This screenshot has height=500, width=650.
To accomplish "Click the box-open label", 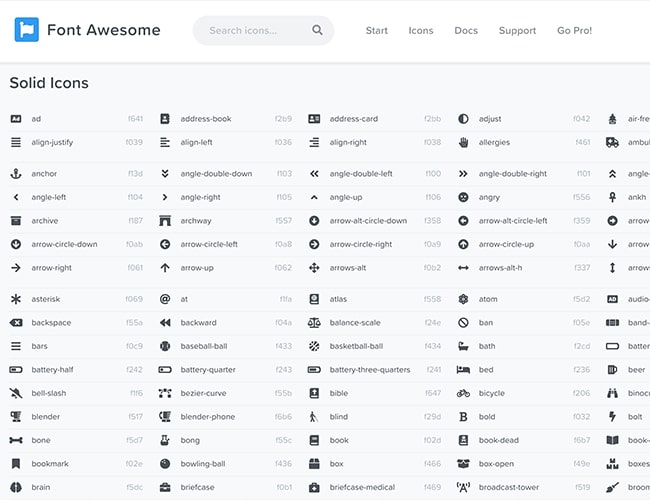I will [496, 464].
